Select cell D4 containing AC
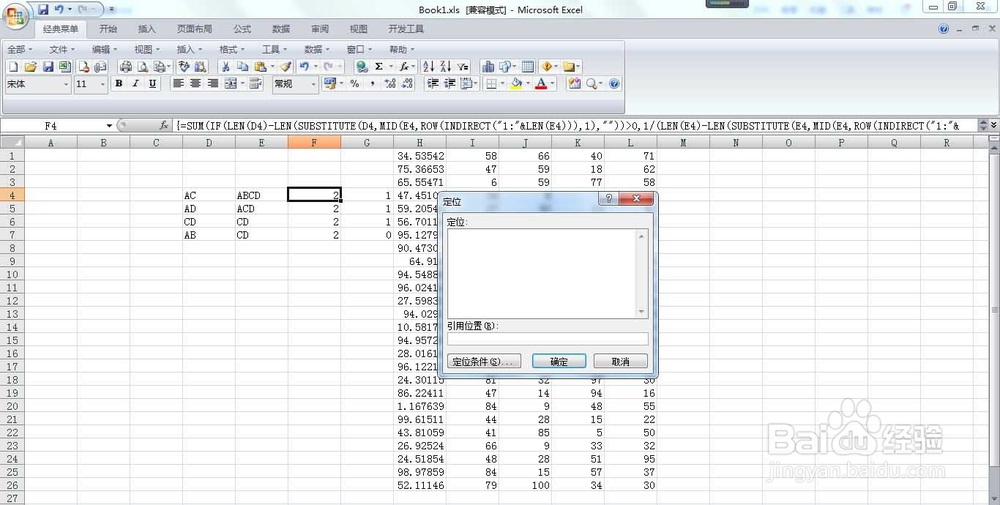This screenshot has height=505, width=1000. (209, 195)
